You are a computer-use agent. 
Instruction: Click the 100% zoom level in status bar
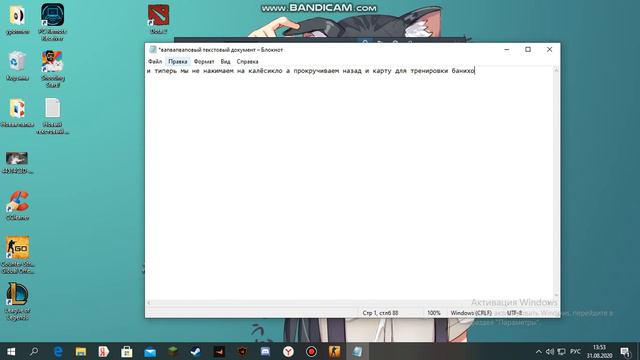[x=434, y=313]
